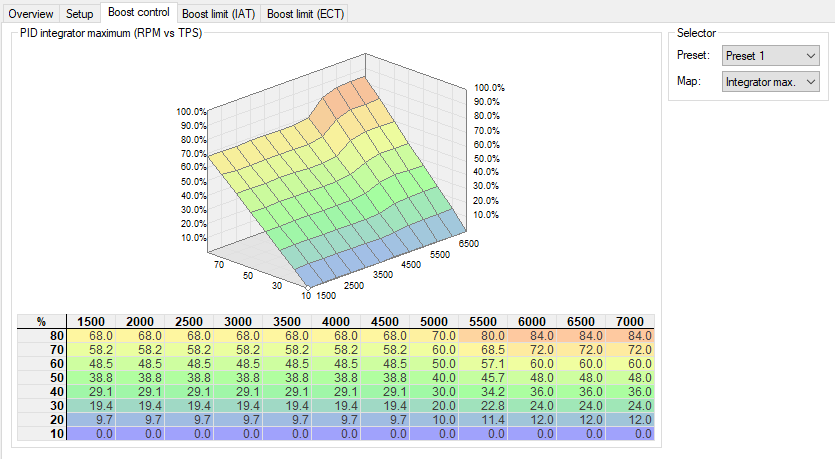Select cell 22.8 in the 30 TPS row
The height and width of the screenshot is (459, 835).
pyautogui.click(x=483, y=405)
